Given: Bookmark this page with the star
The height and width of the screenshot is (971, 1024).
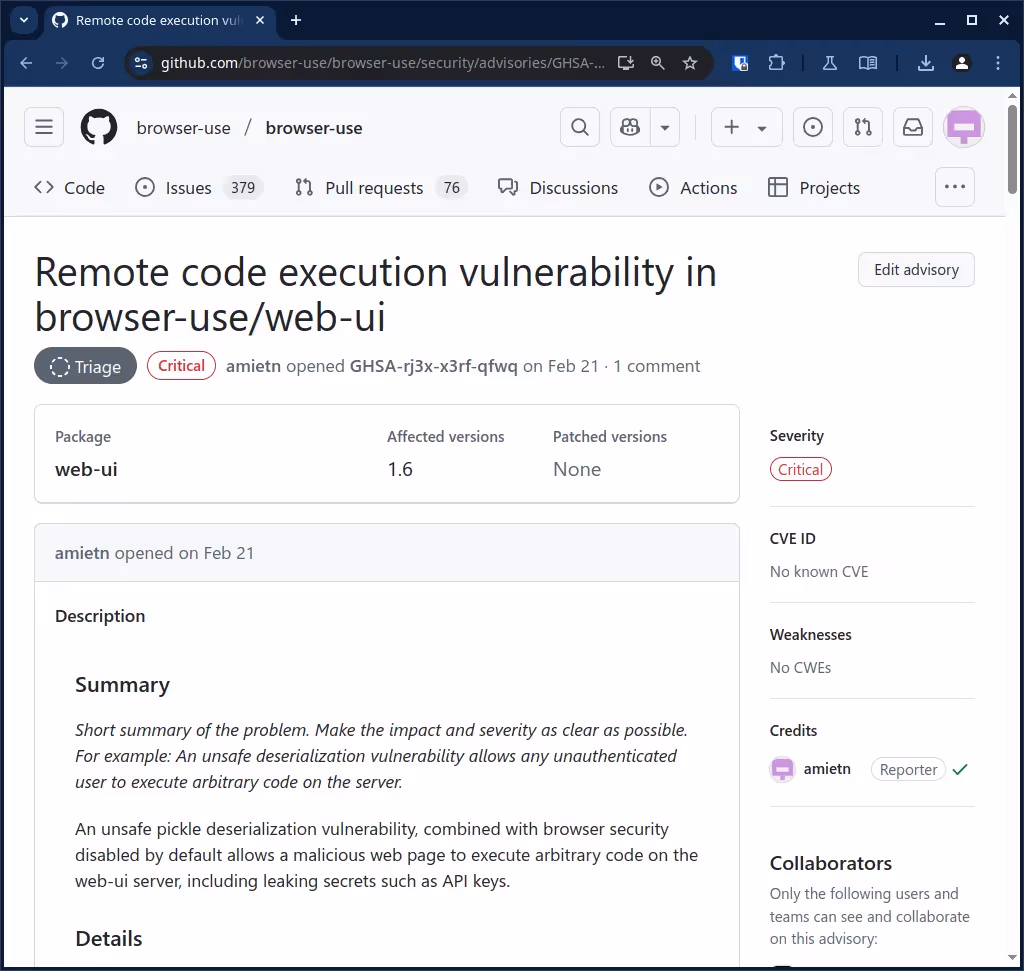Looking at the screenshot, I should tap(690, 63).
